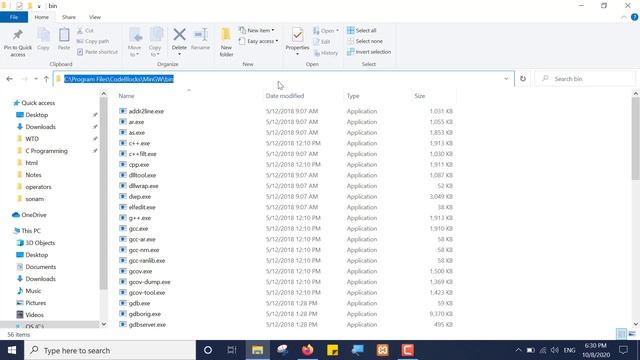The height and width of the screenshot is (360, 640).
Task: Open the Windows Start menu
Action: coord(12,350)
